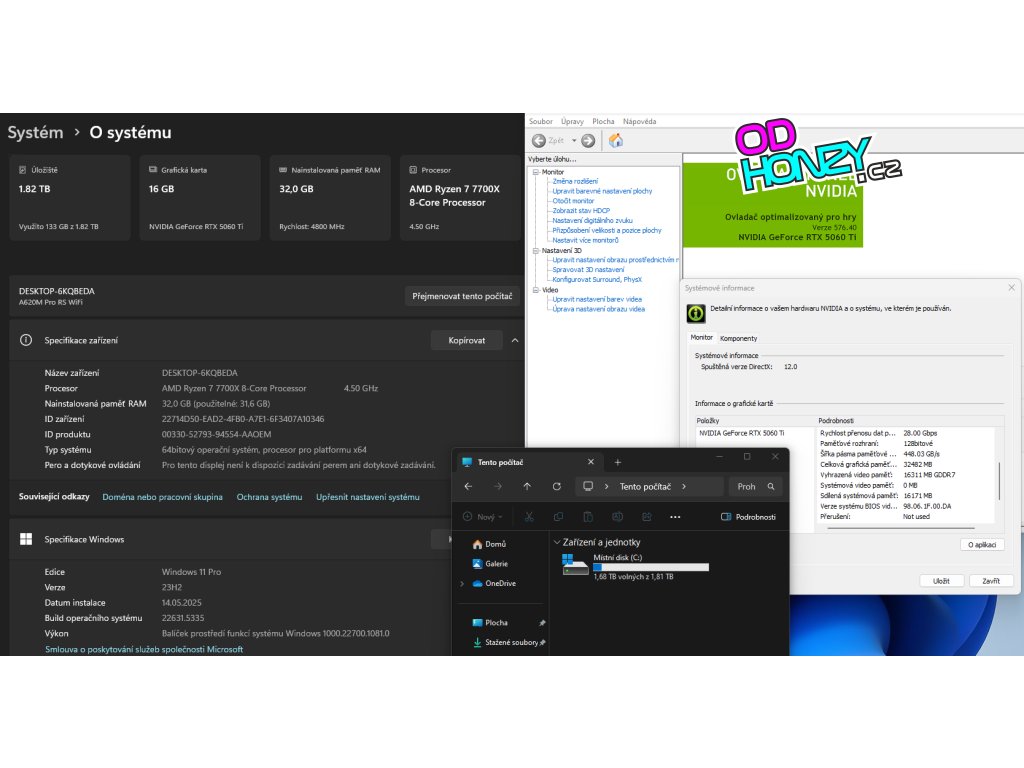Screen dimensions: 1024x768
Task: Open Smlouva o poskytování služeb společnosti Microsoft
Action: point(144,649)
